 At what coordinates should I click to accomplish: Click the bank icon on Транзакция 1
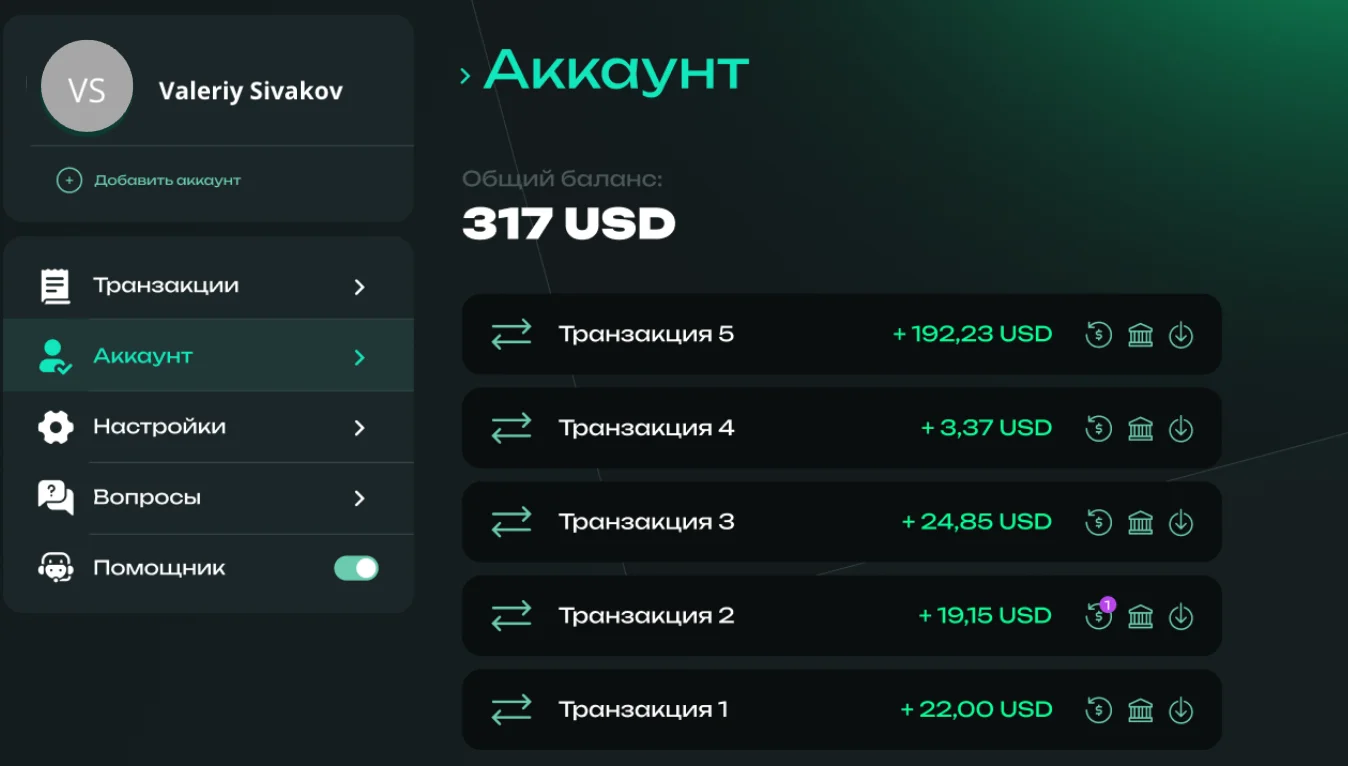1140,711
